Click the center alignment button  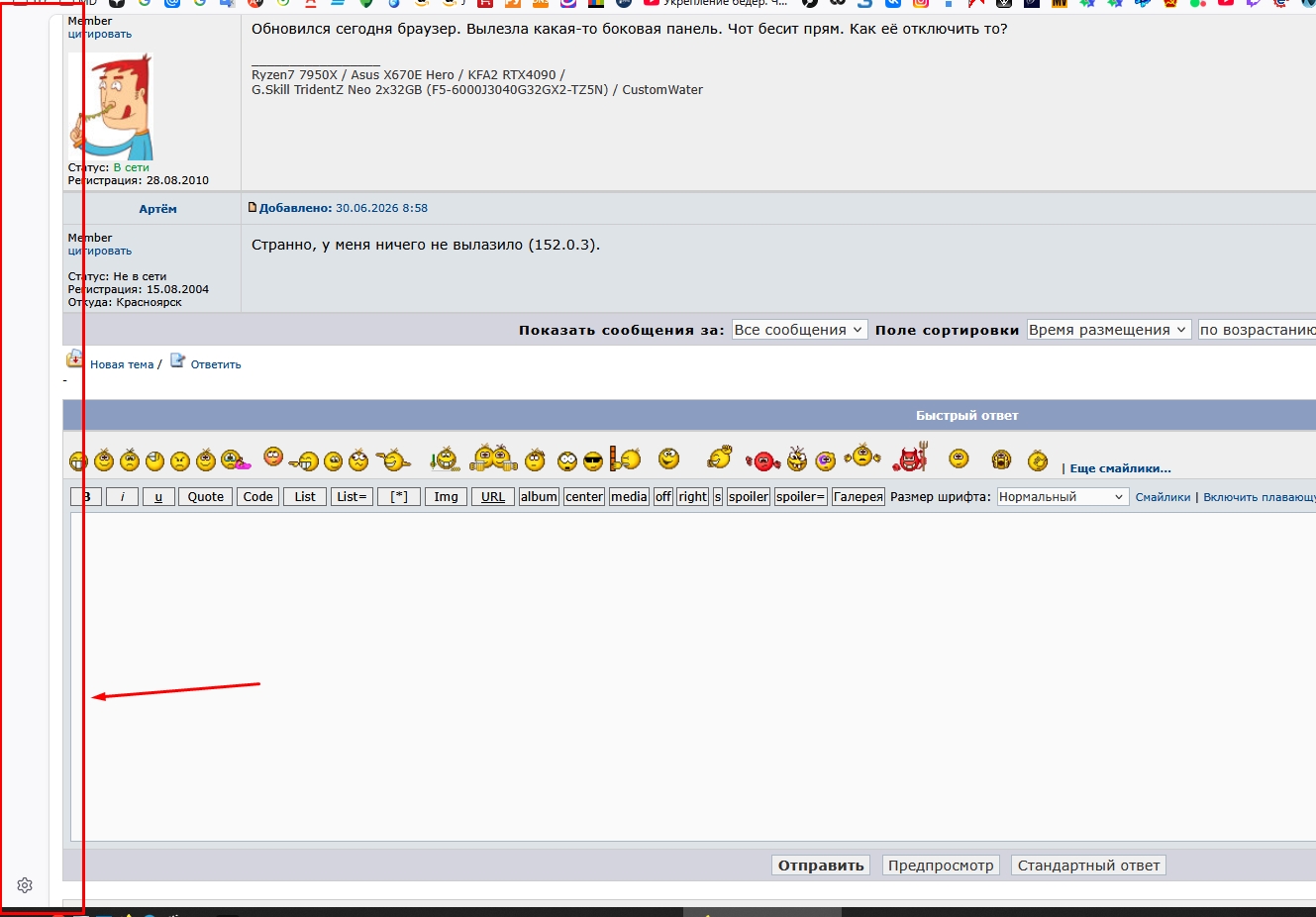pos(584,497)
